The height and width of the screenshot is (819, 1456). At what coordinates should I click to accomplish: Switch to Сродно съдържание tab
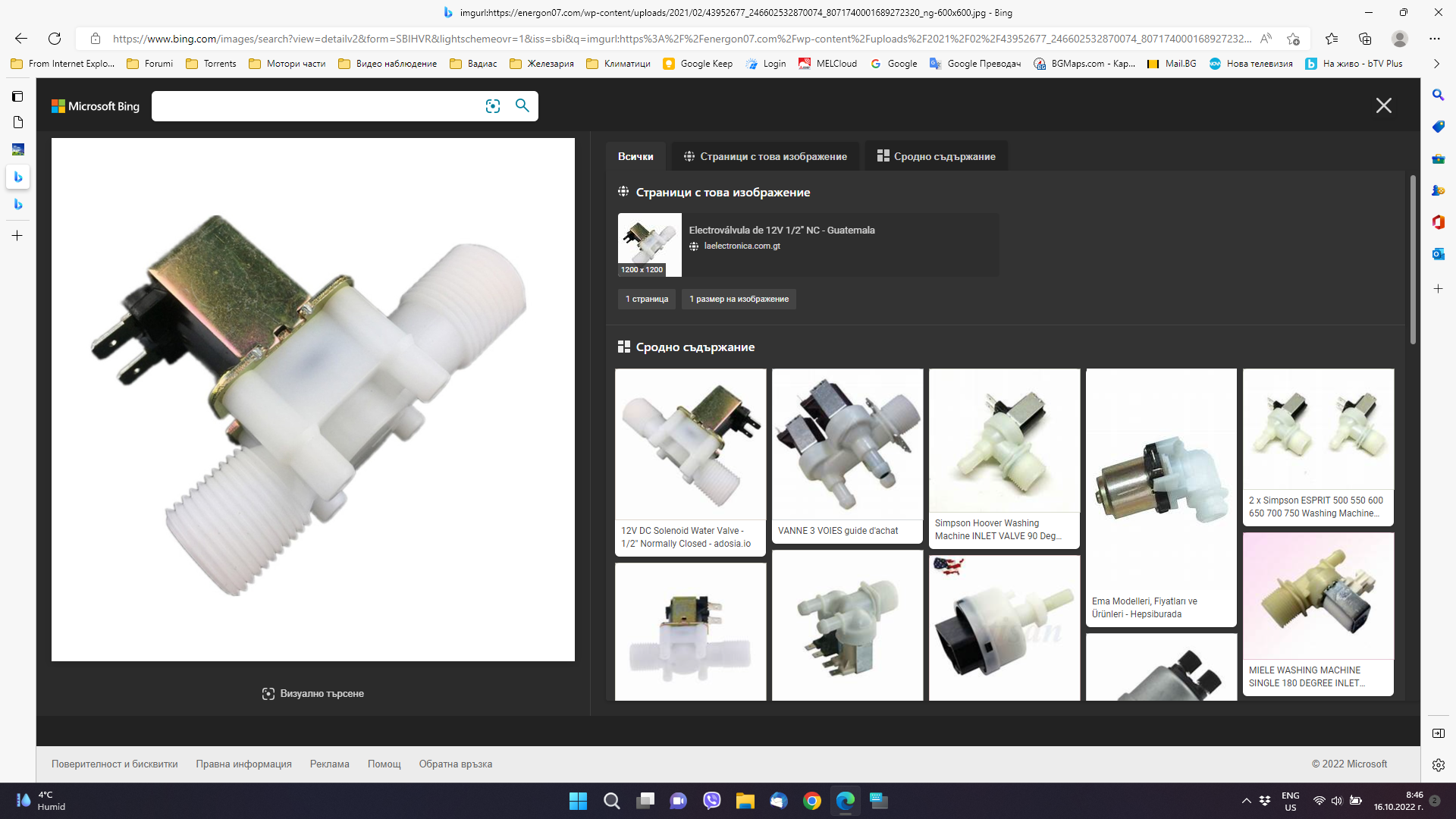coord(937,156)
